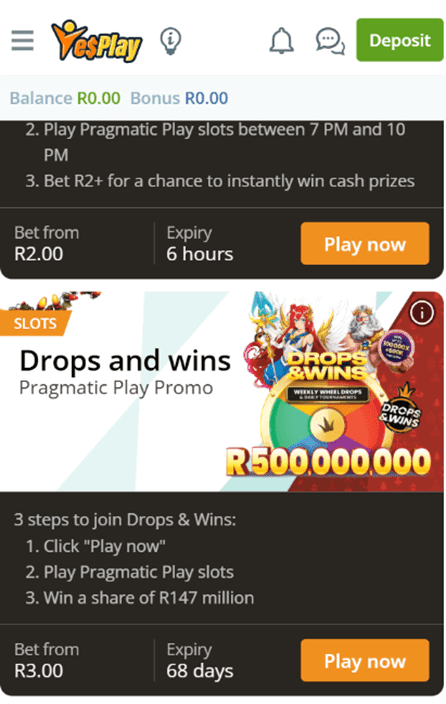This screenshot has height=704, width=446.
Task: Open the live chat bubbles icon
Action: coord(330,41)
